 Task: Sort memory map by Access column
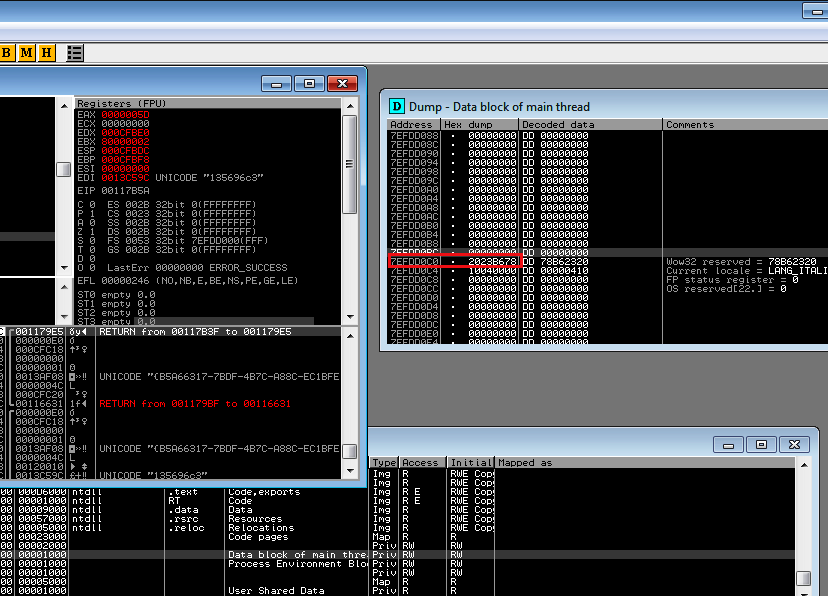pos(421,463)
